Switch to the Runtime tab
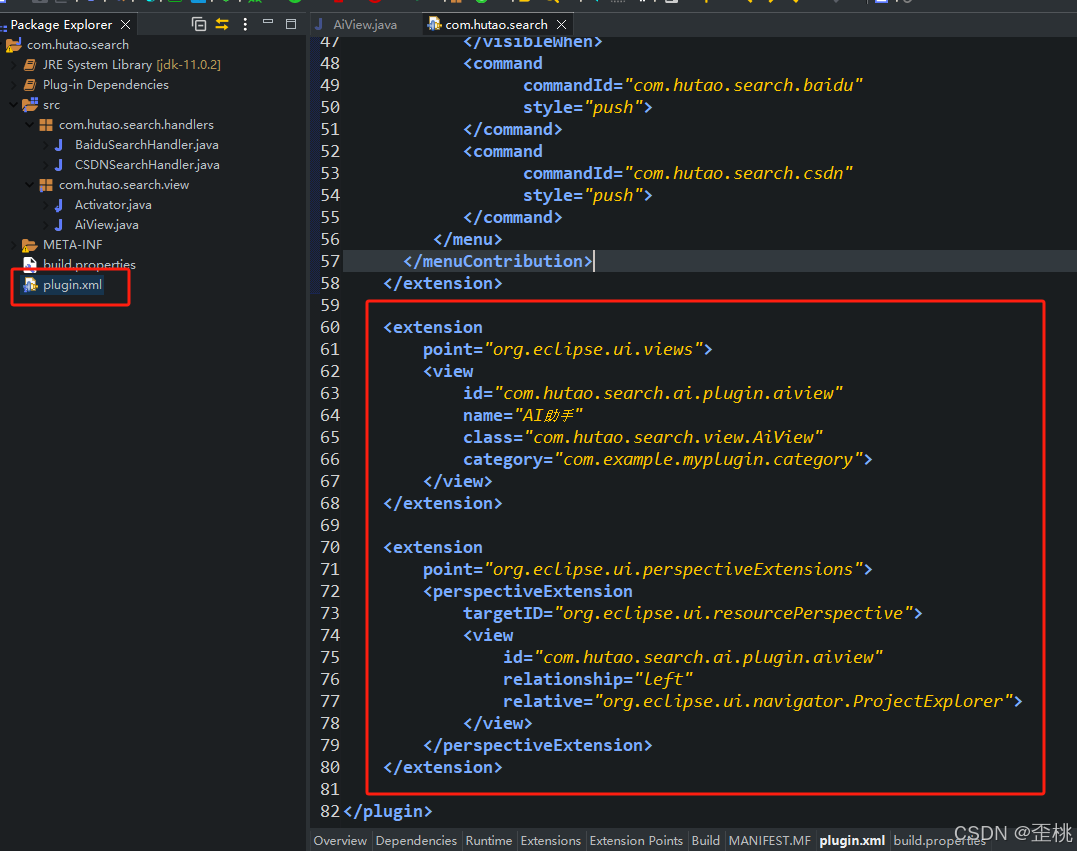The image size is (1077, 851). pyautogui.click(x=489, y=840)
